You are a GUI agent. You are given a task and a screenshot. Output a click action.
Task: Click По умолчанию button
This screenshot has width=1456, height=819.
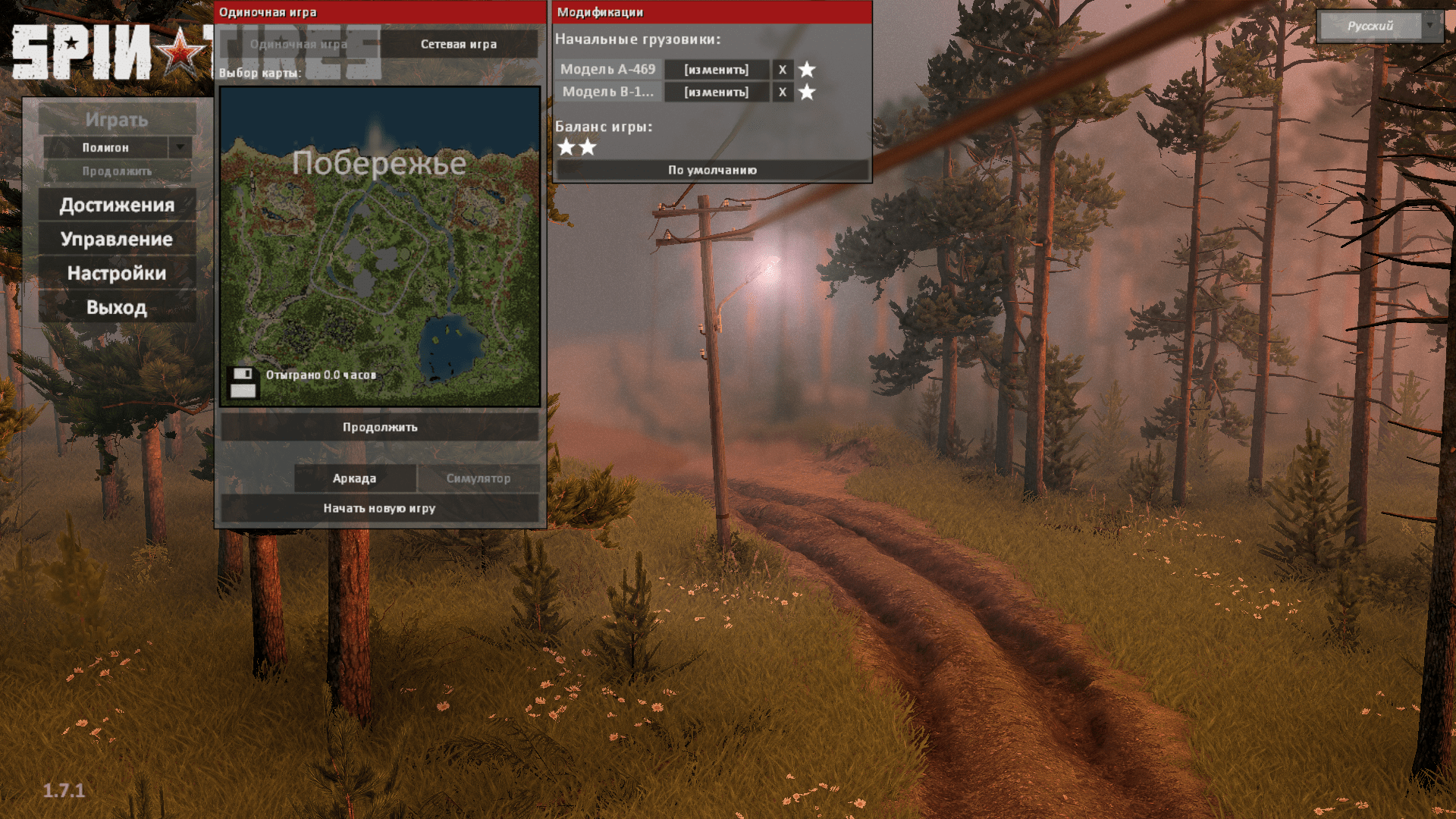point(712,170)
